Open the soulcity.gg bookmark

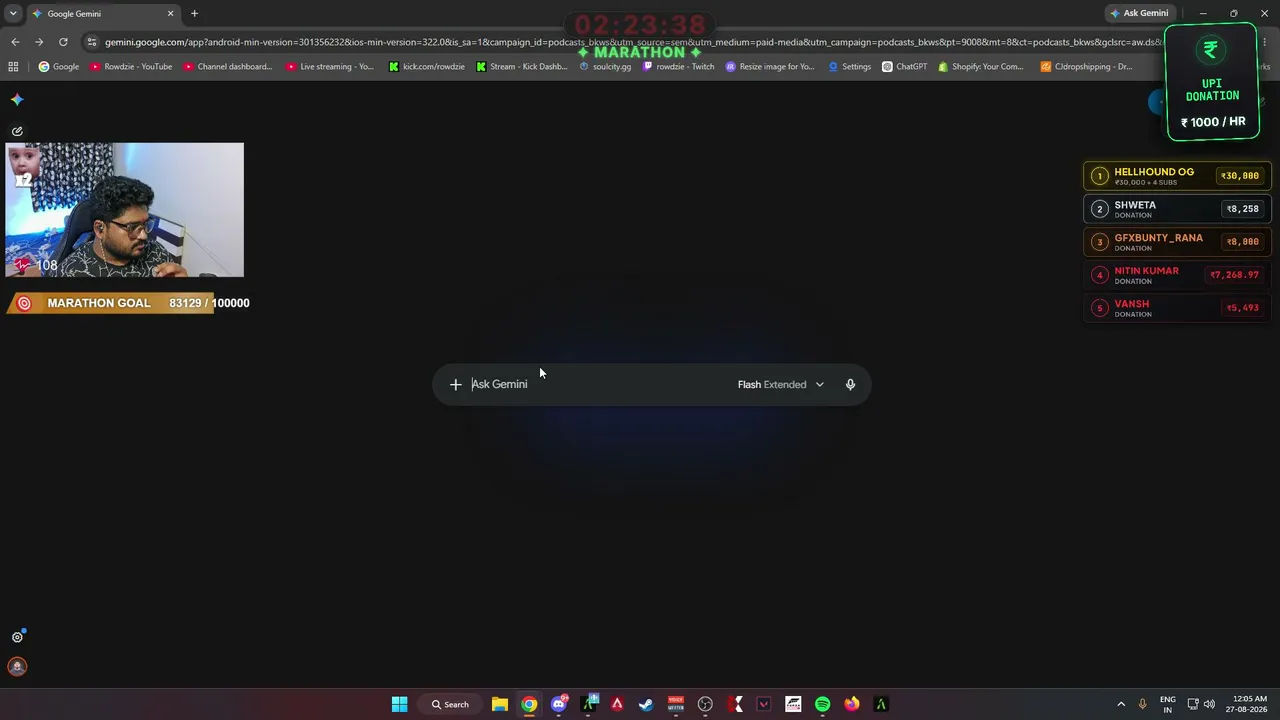click(x=605, y=67)
